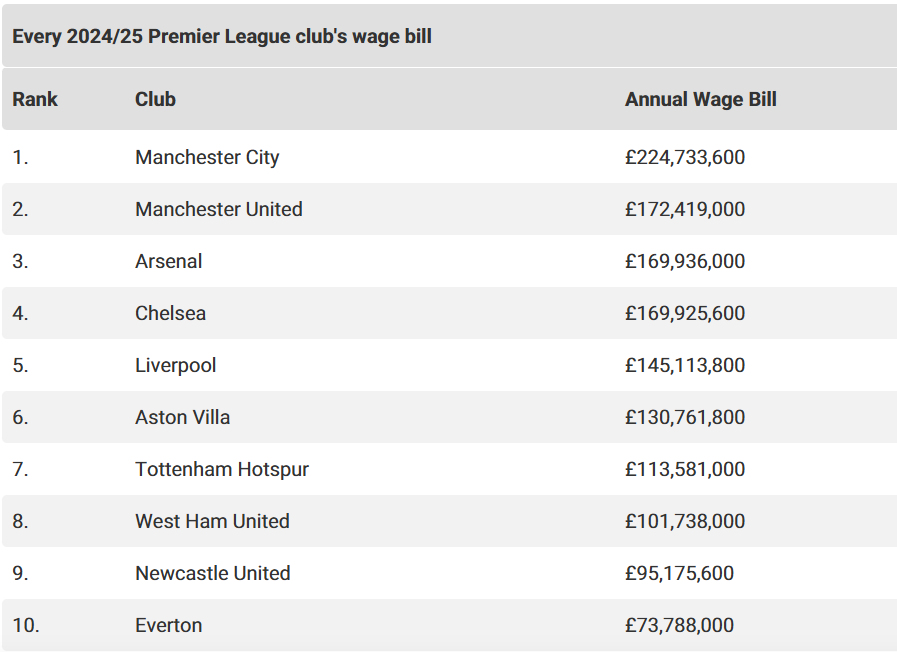Click the Manchester City club name
This screenshot has height=652, width=897.
click(x=207, y=157)
